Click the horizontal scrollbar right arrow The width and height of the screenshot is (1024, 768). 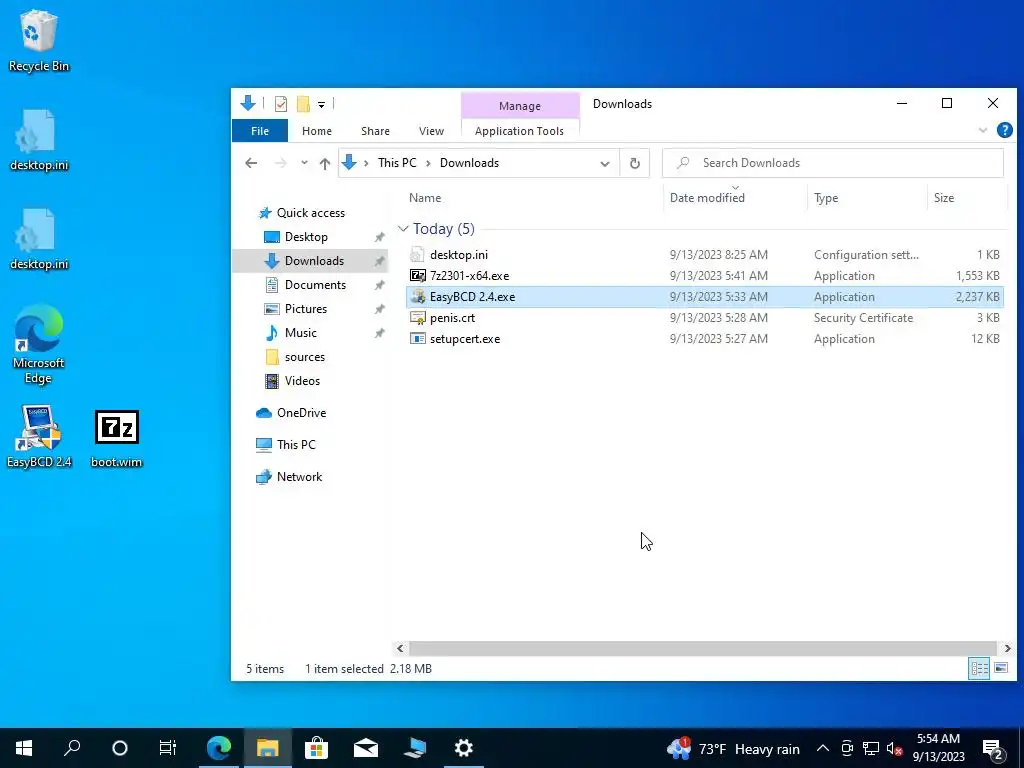[1007, 648]
